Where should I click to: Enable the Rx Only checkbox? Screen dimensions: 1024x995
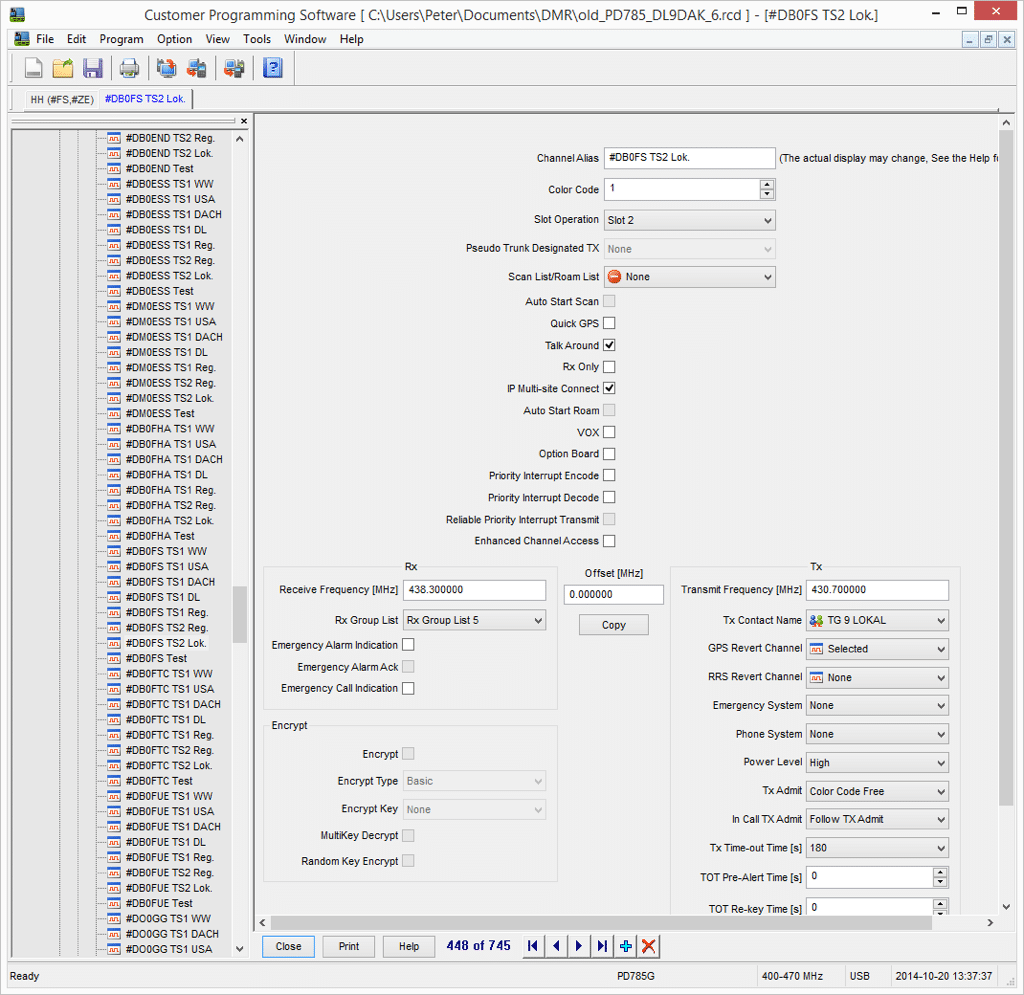point(609,367)
